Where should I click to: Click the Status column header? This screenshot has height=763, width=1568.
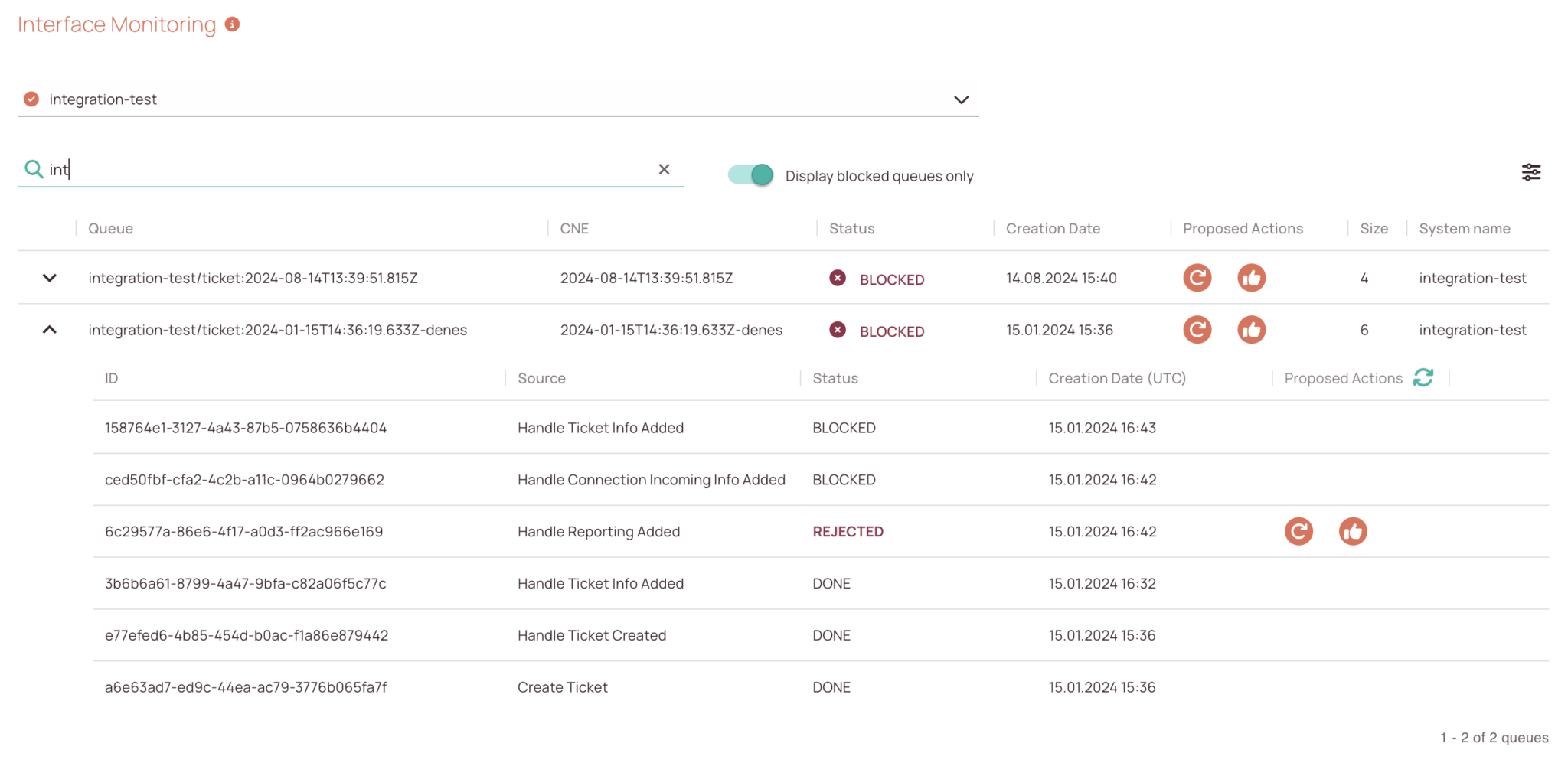point(851,228)
